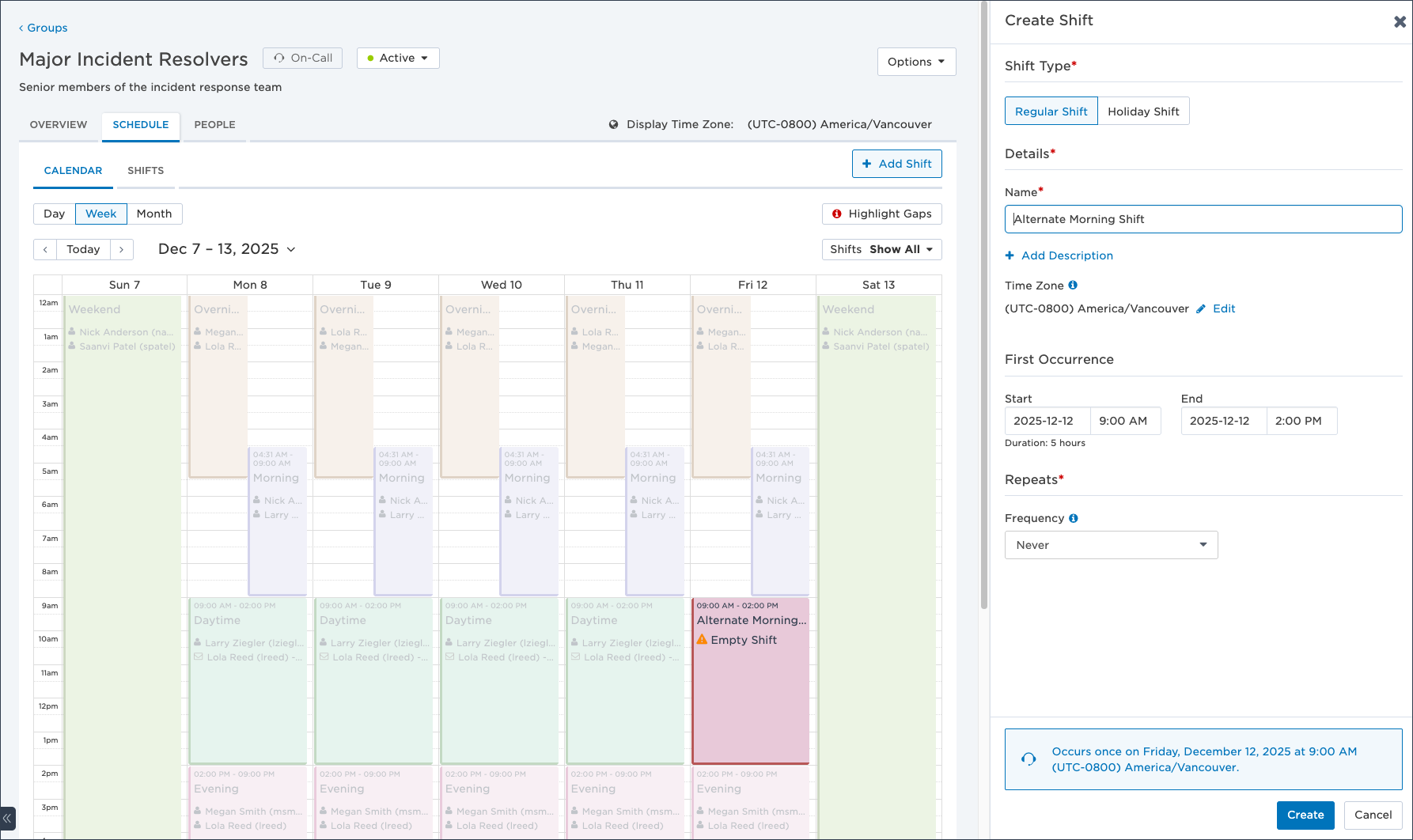Image resolution: width=1413 pixels, height=840 pixels.
Task: Open the Shifts sub-tab
Action: pos(146,171)
